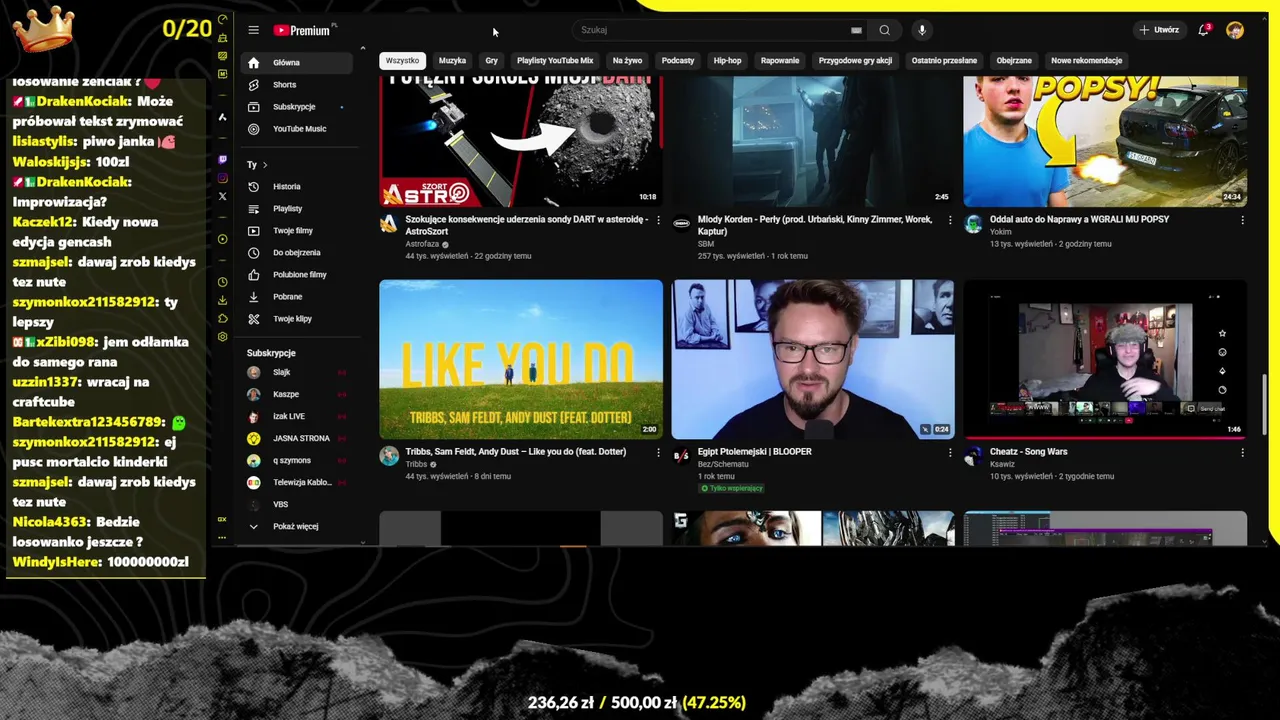Select the Ostatnio przesłane chip
1280x720 pixels.
point(944,60)
